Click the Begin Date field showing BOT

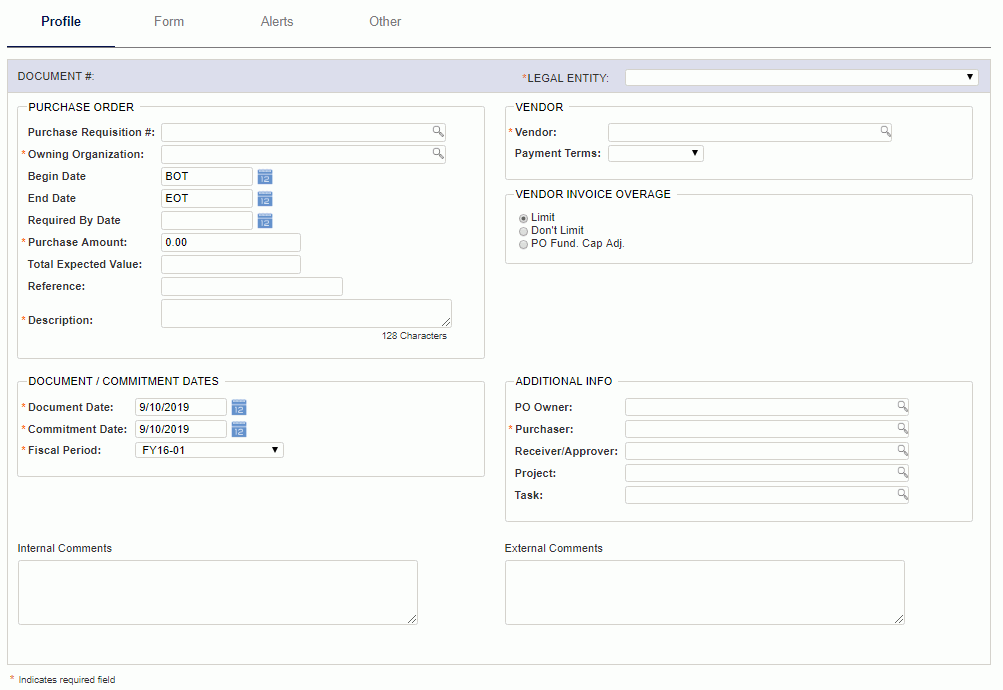tap(207, 176)
